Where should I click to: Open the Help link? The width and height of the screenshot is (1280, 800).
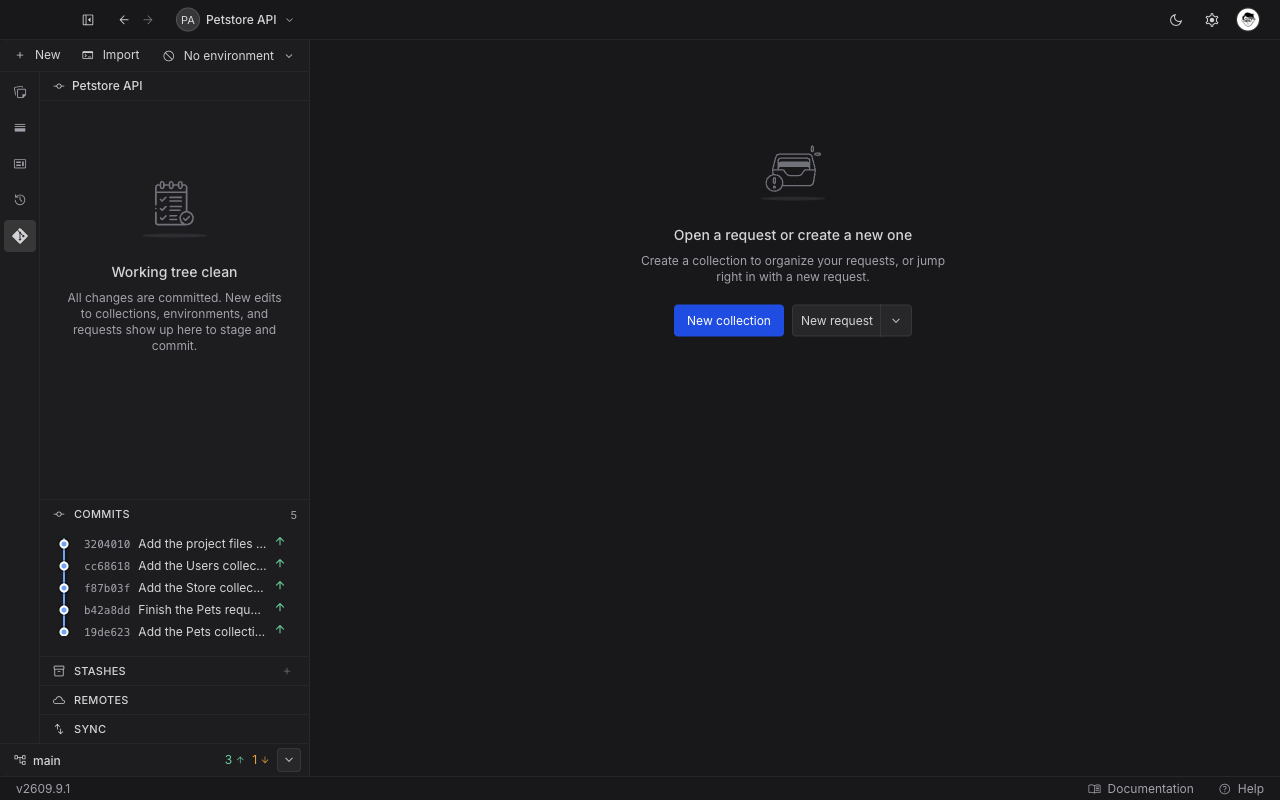pyautogui.click(x=1242, y=789)
